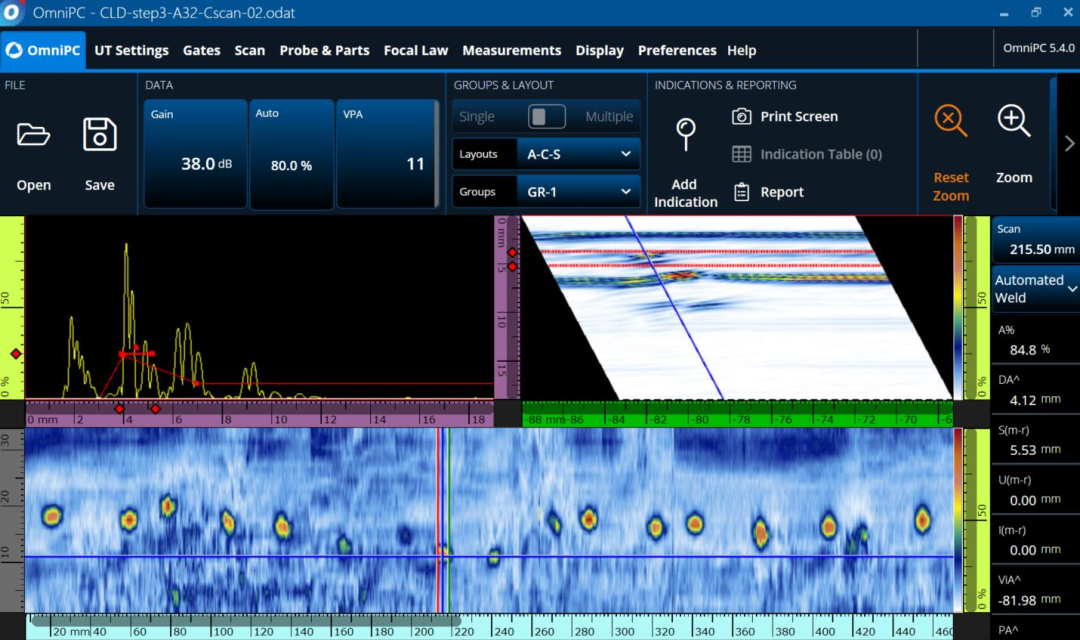Viewport: 1080px width, 640px height.
Task: Open UT Settings menu
Action: tap(131, 50)
